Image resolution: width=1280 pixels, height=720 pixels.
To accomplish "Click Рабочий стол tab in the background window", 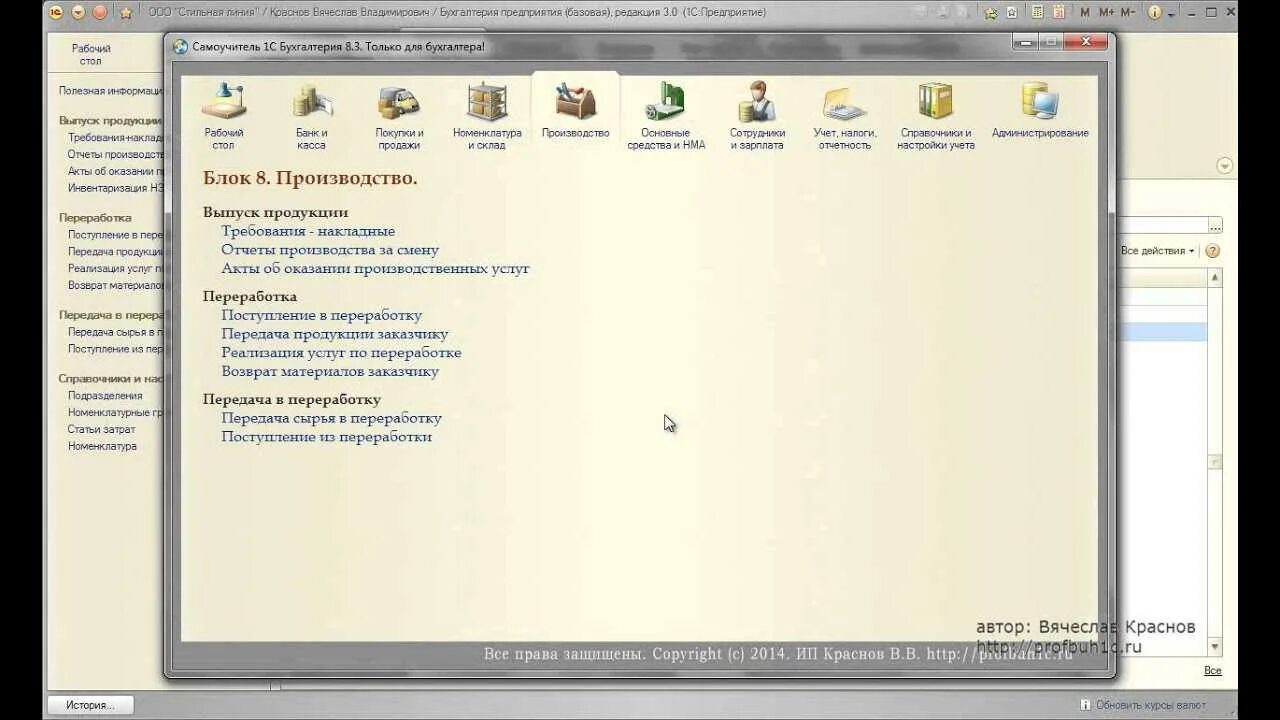I will pyautogui.click(x=91, y=54).
